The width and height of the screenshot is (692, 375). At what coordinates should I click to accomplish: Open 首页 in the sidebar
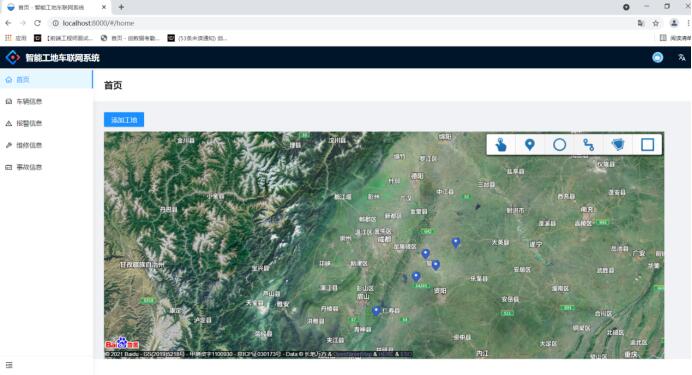point(46,79)
